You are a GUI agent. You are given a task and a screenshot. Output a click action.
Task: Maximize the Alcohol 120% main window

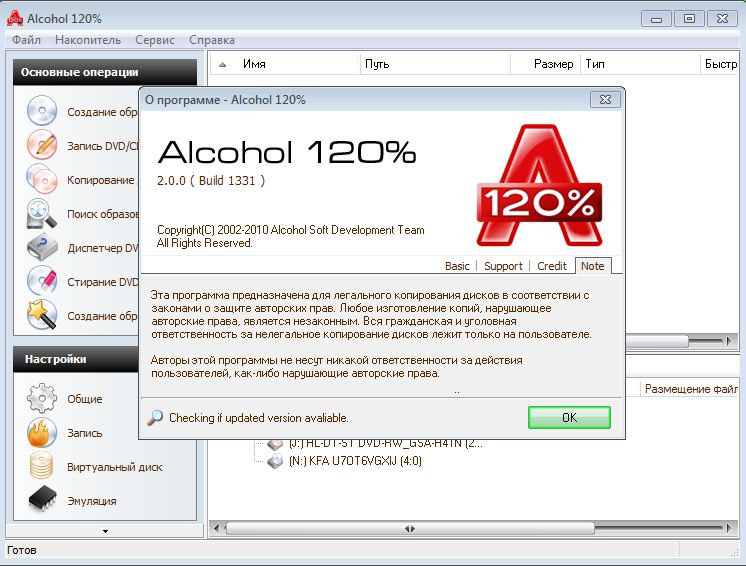click(x=689, y=19)
